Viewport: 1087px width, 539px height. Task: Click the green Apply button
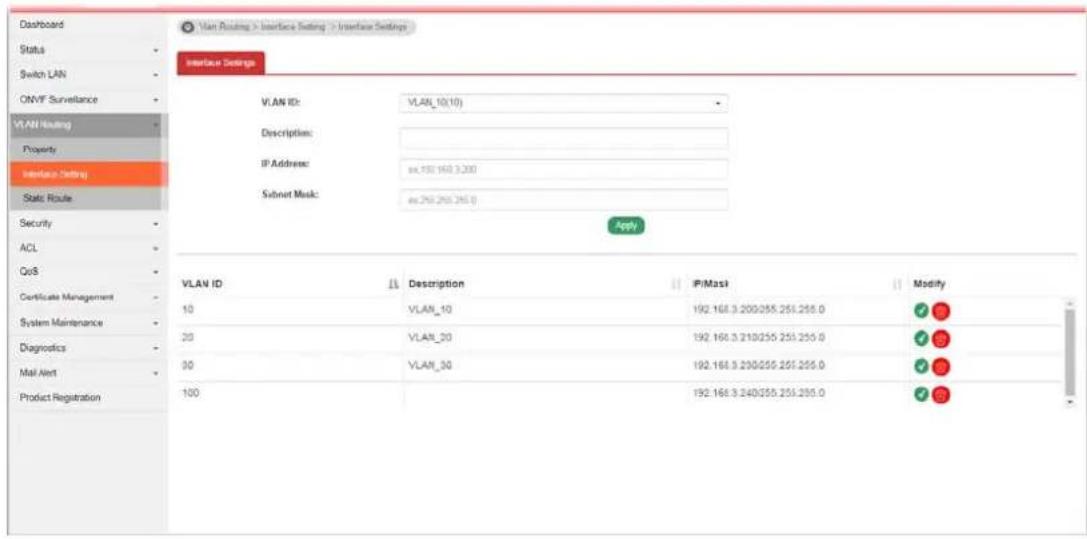(626, 226)
